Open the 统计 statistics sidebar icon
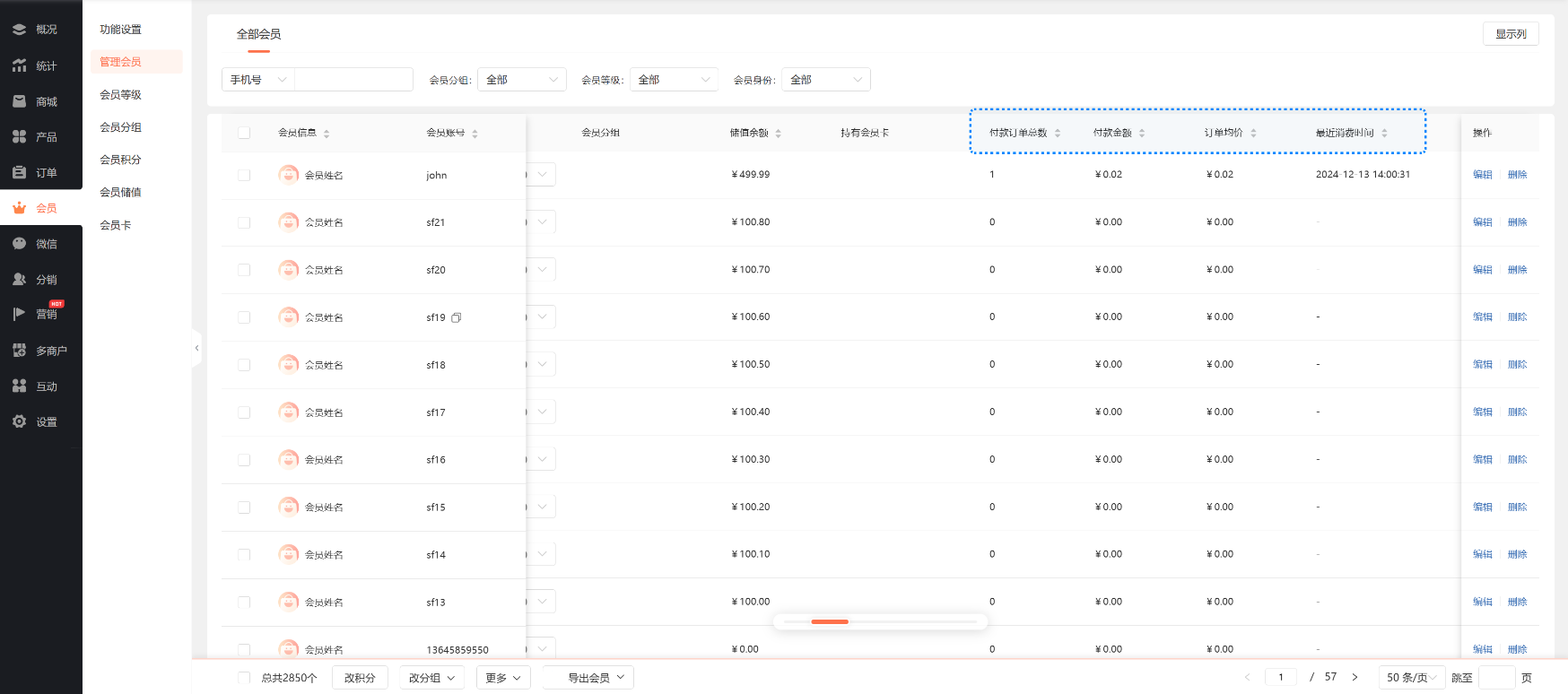 coord(19,65)
